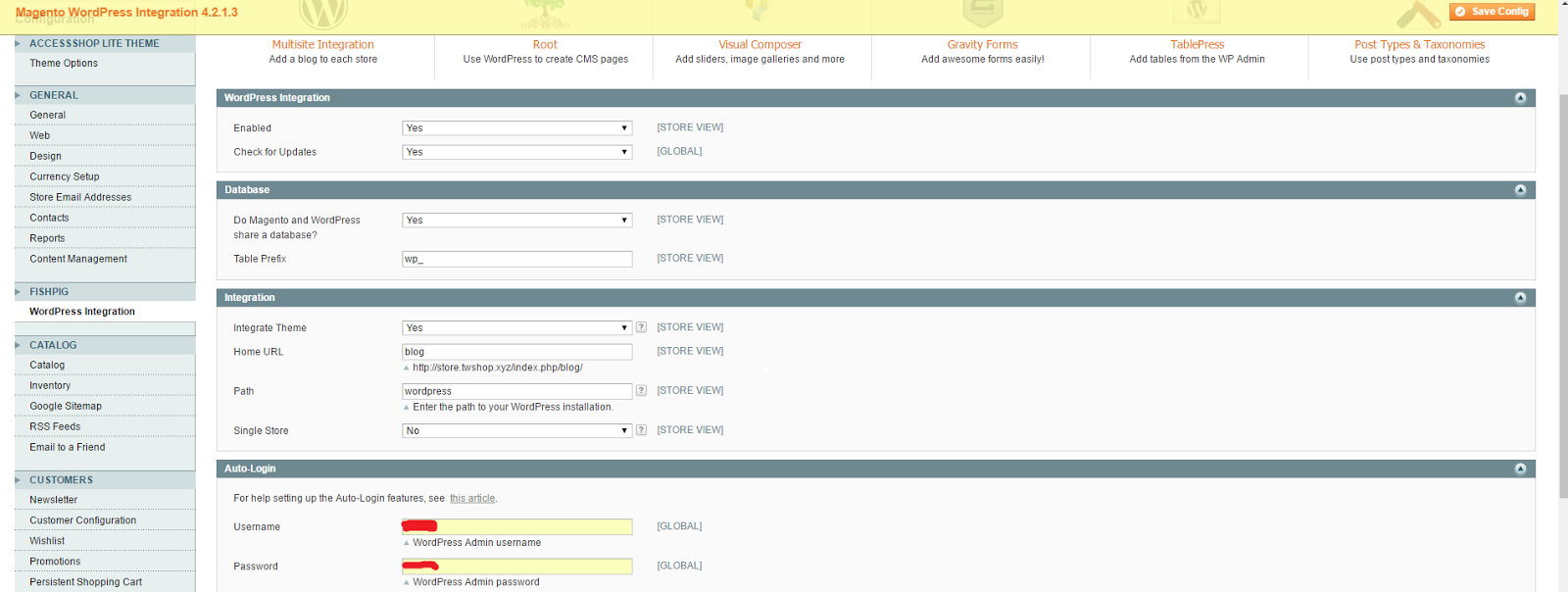The height and width of the screenshot is (592, 1568).
Task: Open the 'this article' help link
Action: [472, 498]
